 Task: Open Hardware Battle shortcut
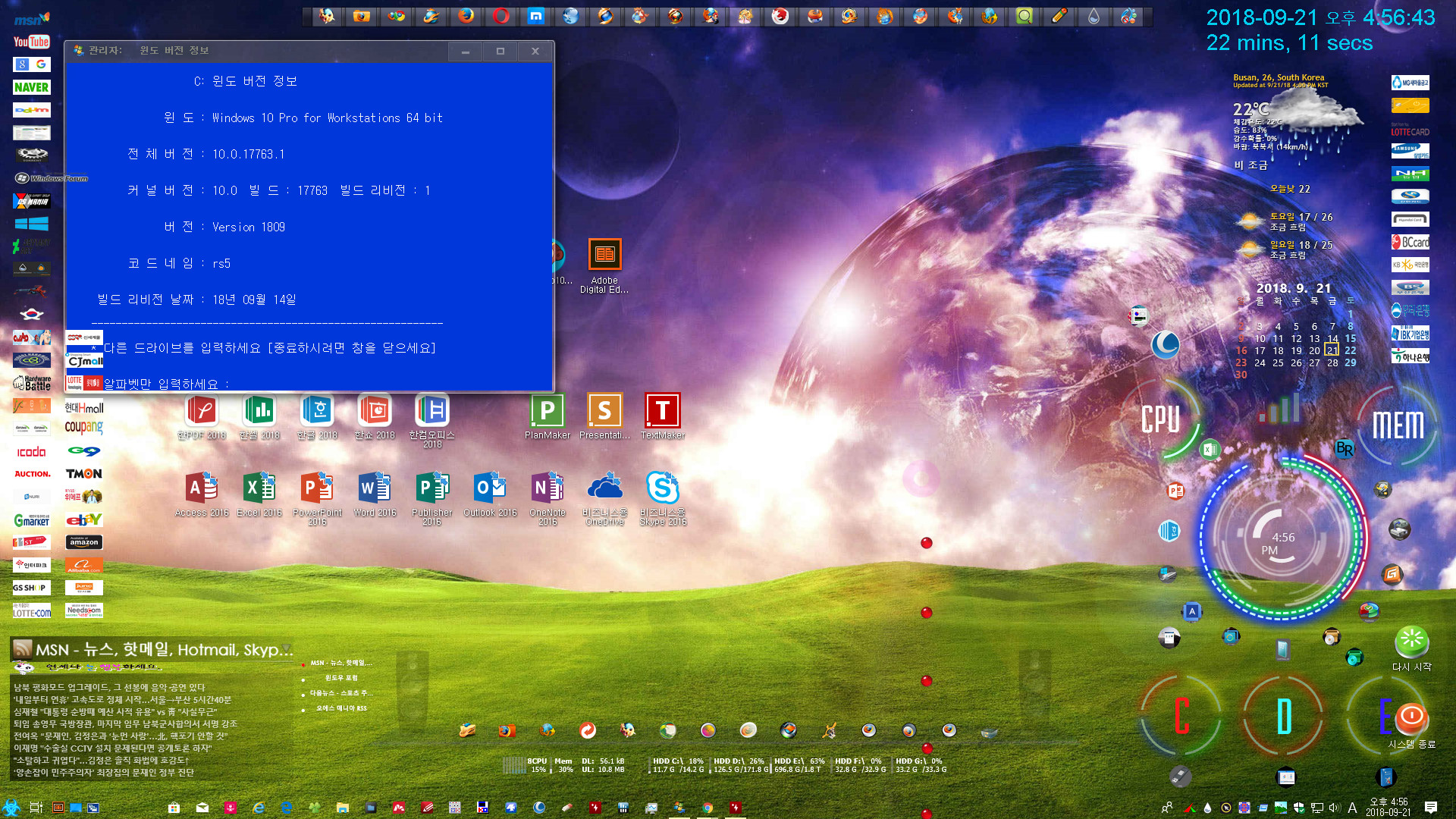(31, 383)
